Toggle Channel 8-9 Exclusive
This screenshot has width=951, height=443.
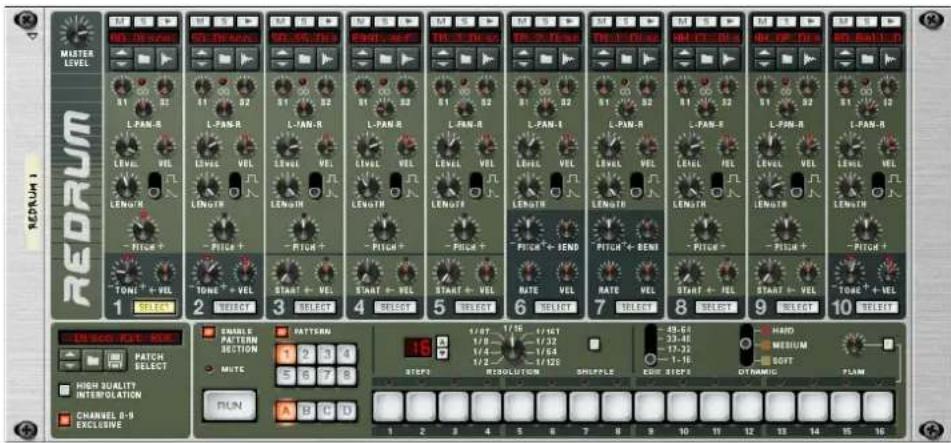[64, 420]
